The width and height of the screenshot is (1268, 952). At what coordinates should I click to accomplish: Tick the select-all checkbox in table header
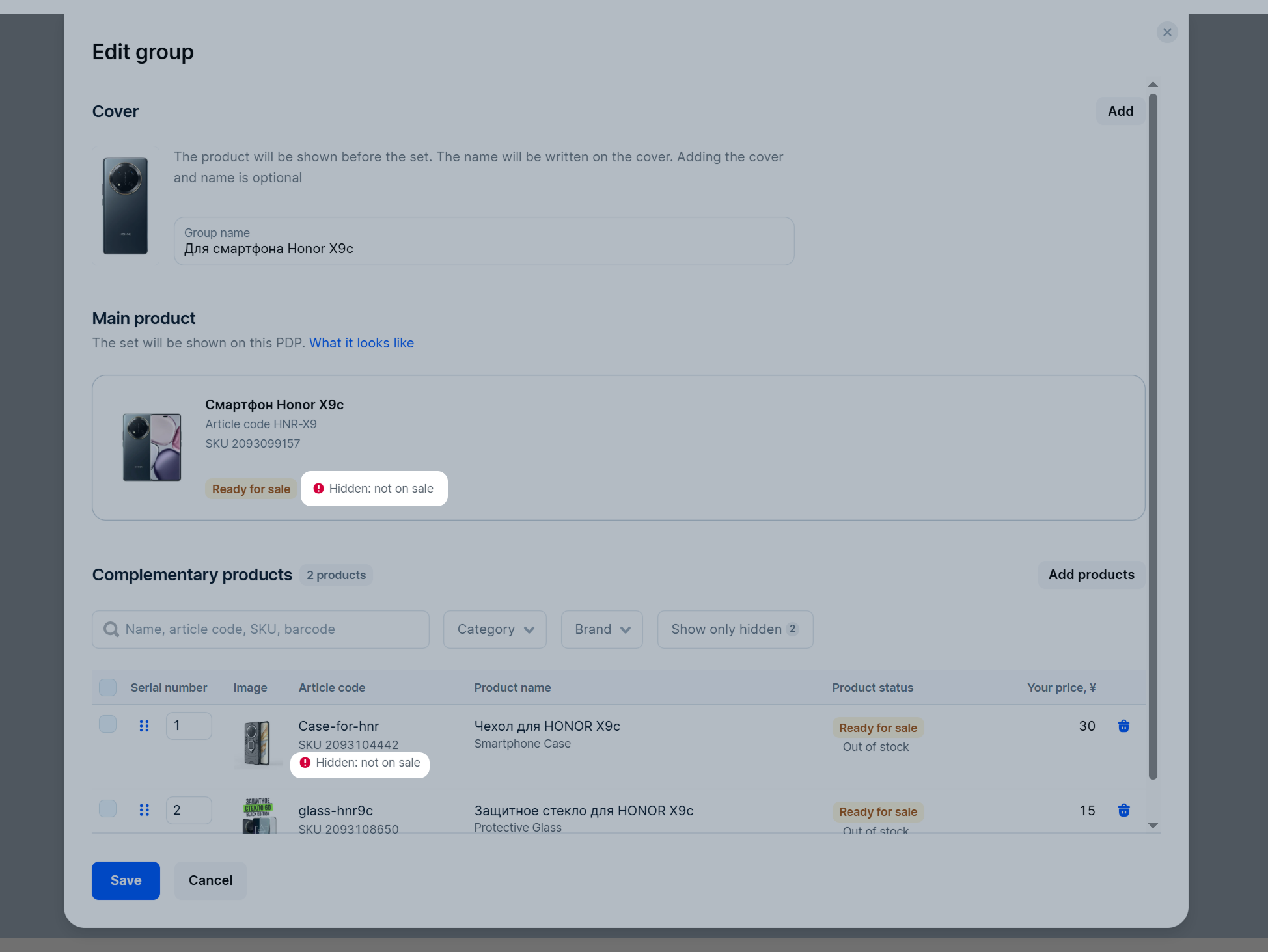tap(108, 687)
